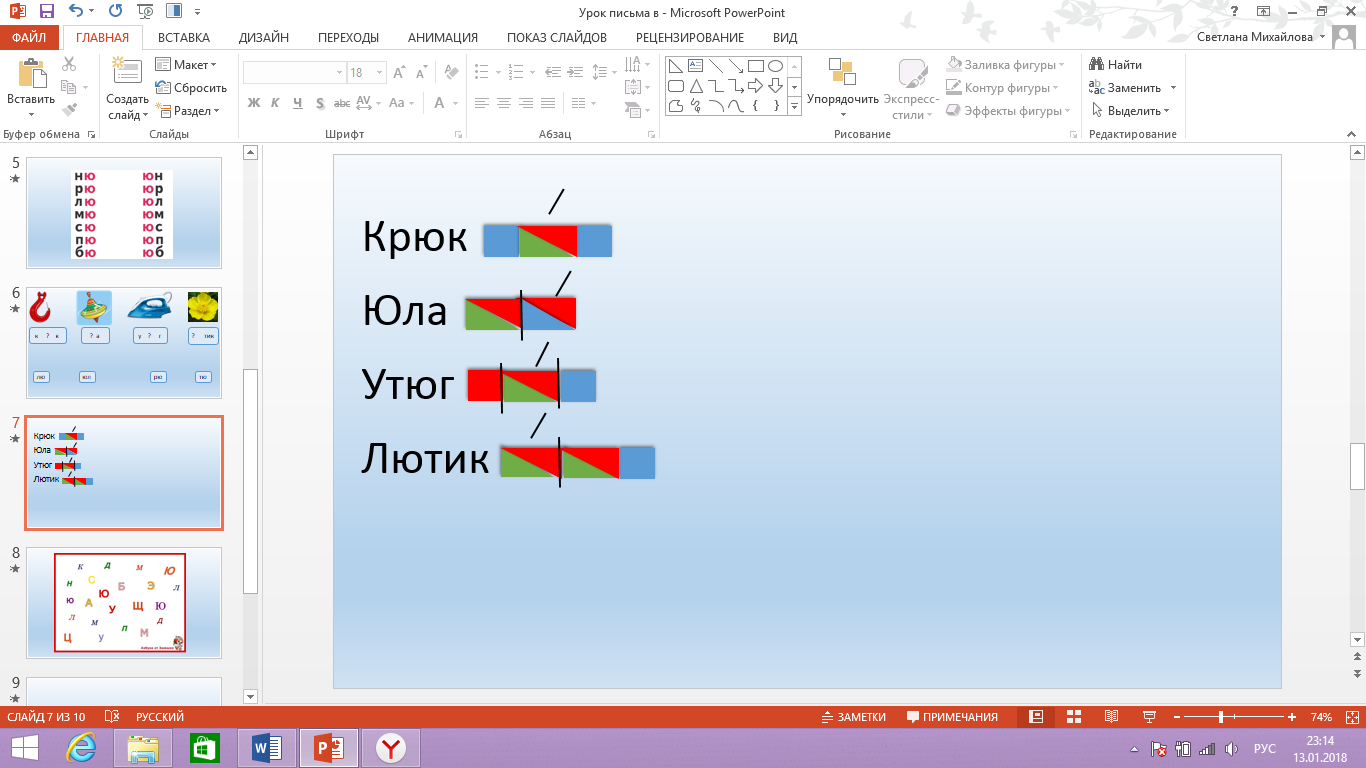Switch to the АНИМАЦИЯ tab
Image resolution: width=1366 pixels, height=768 pixels.
442,38
